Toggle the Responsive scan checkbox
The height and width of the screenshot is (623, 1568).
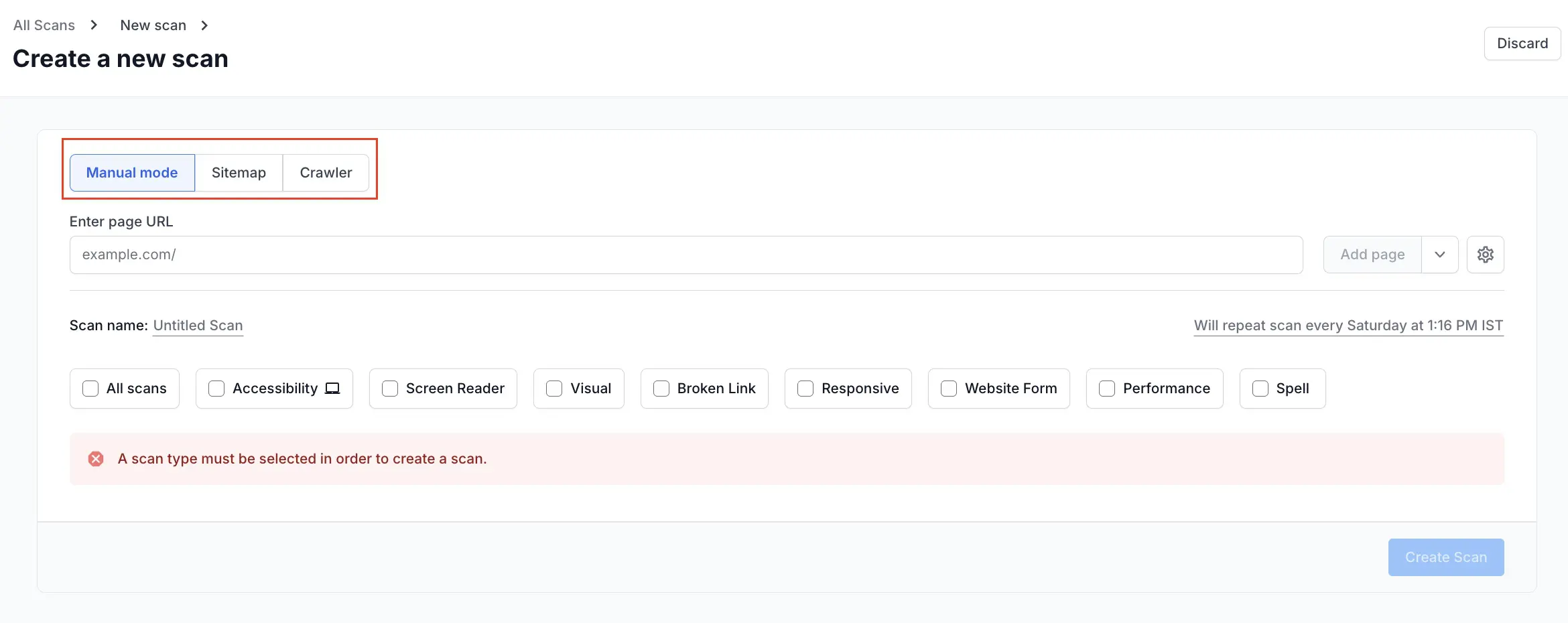(x=805, y=389)
